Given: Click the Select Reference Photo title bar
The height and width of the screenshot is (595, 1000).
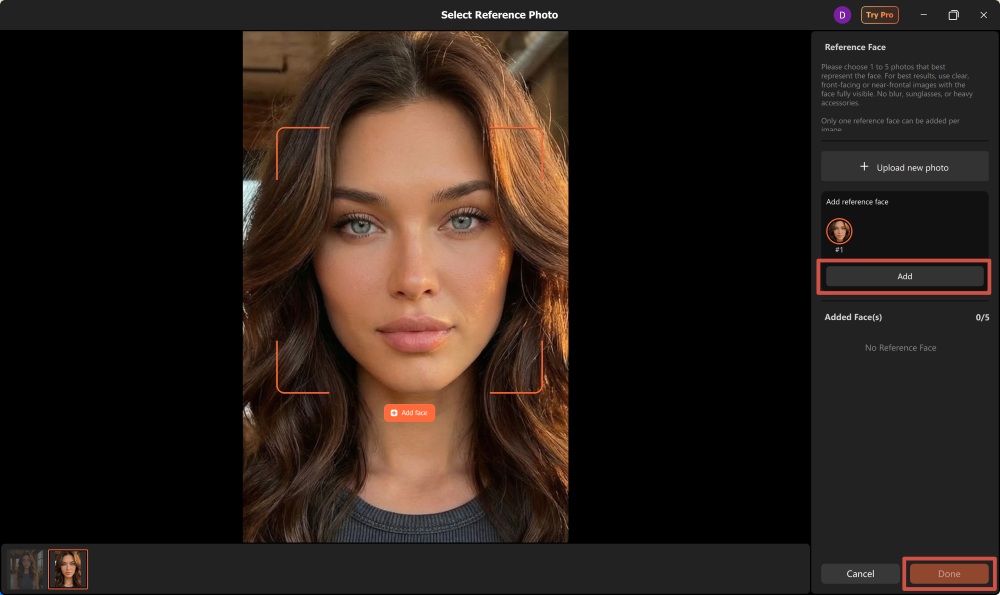Looking at the screenshot, I should 498,14.
